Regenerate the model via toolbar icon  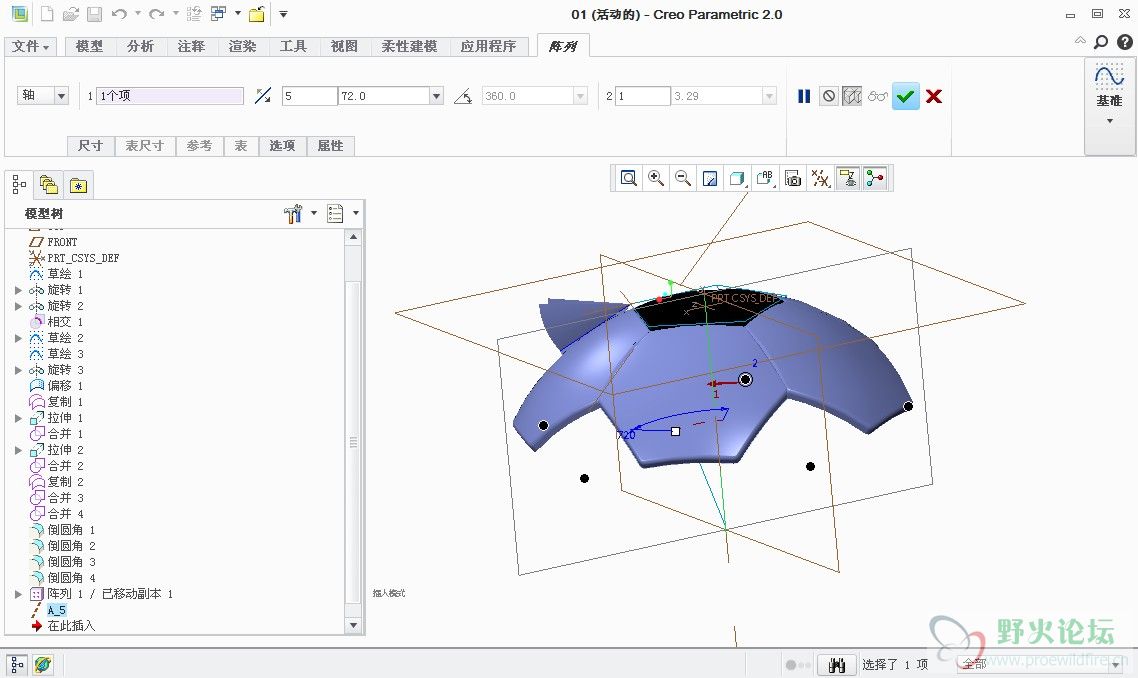[x=194, y=14]
